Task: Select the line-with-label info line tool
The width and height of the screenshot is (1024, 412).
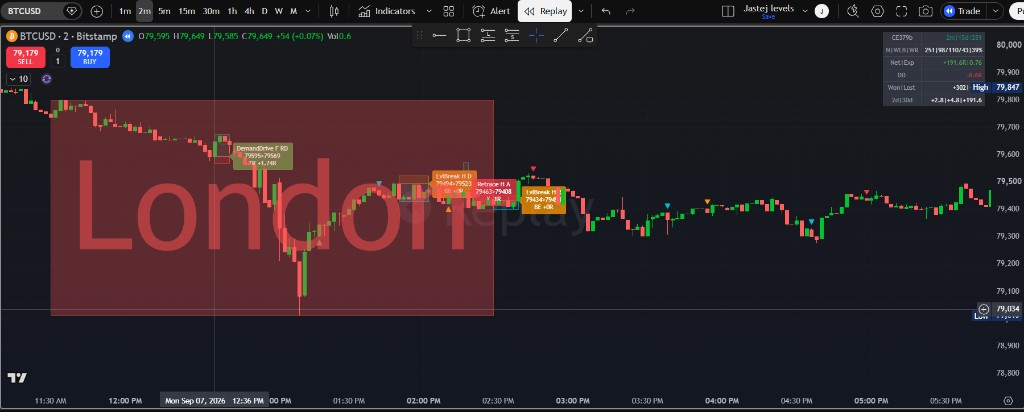Action: pos(585,35)
